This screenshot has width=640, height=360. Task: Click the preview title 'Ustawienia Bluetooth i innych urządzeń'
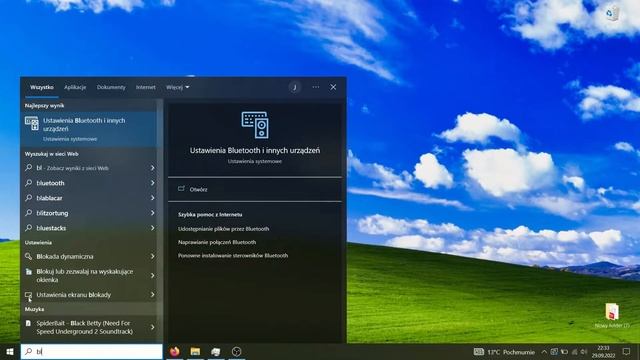[x=255, y=150]
